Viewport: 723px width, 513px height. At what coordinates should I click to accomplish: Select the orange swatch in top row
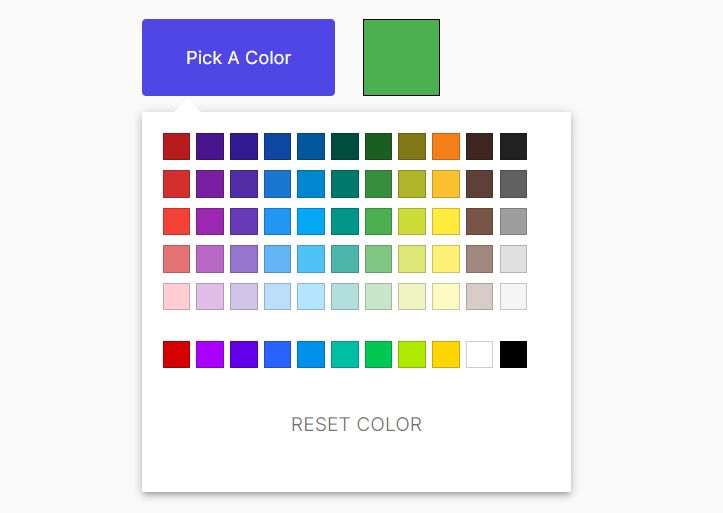click(x=446, y=146)
